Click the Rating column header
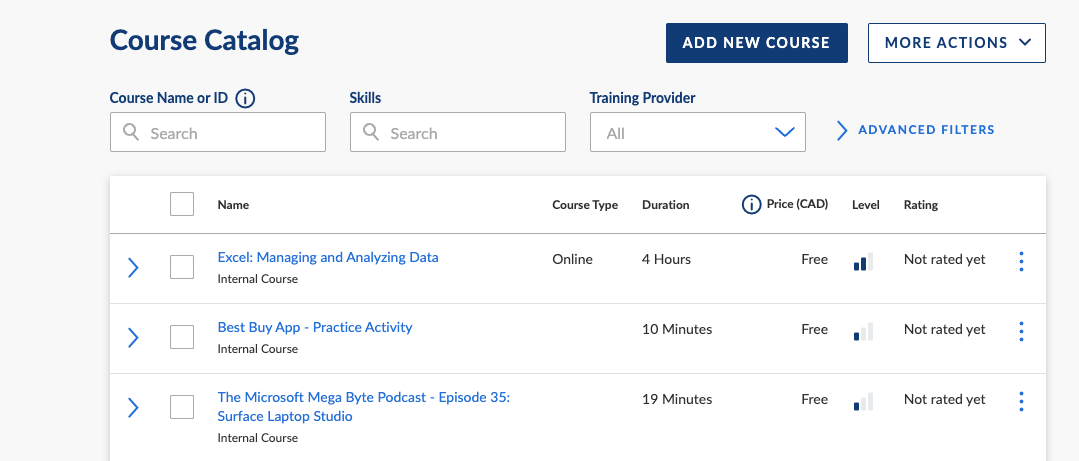Screen dimensions: 1079x461 coord(921,204)
